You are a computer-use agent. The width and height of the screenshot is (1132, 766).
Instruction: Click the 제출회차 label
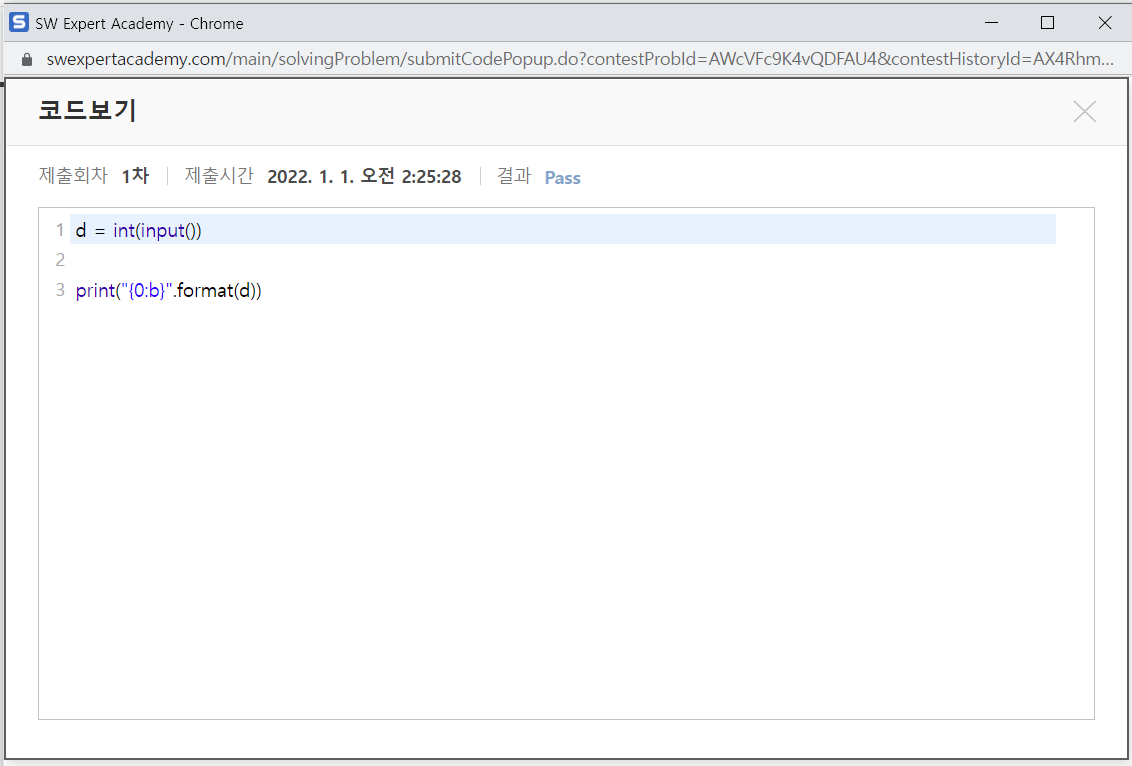pyautogui.click(x=73, y=175)
